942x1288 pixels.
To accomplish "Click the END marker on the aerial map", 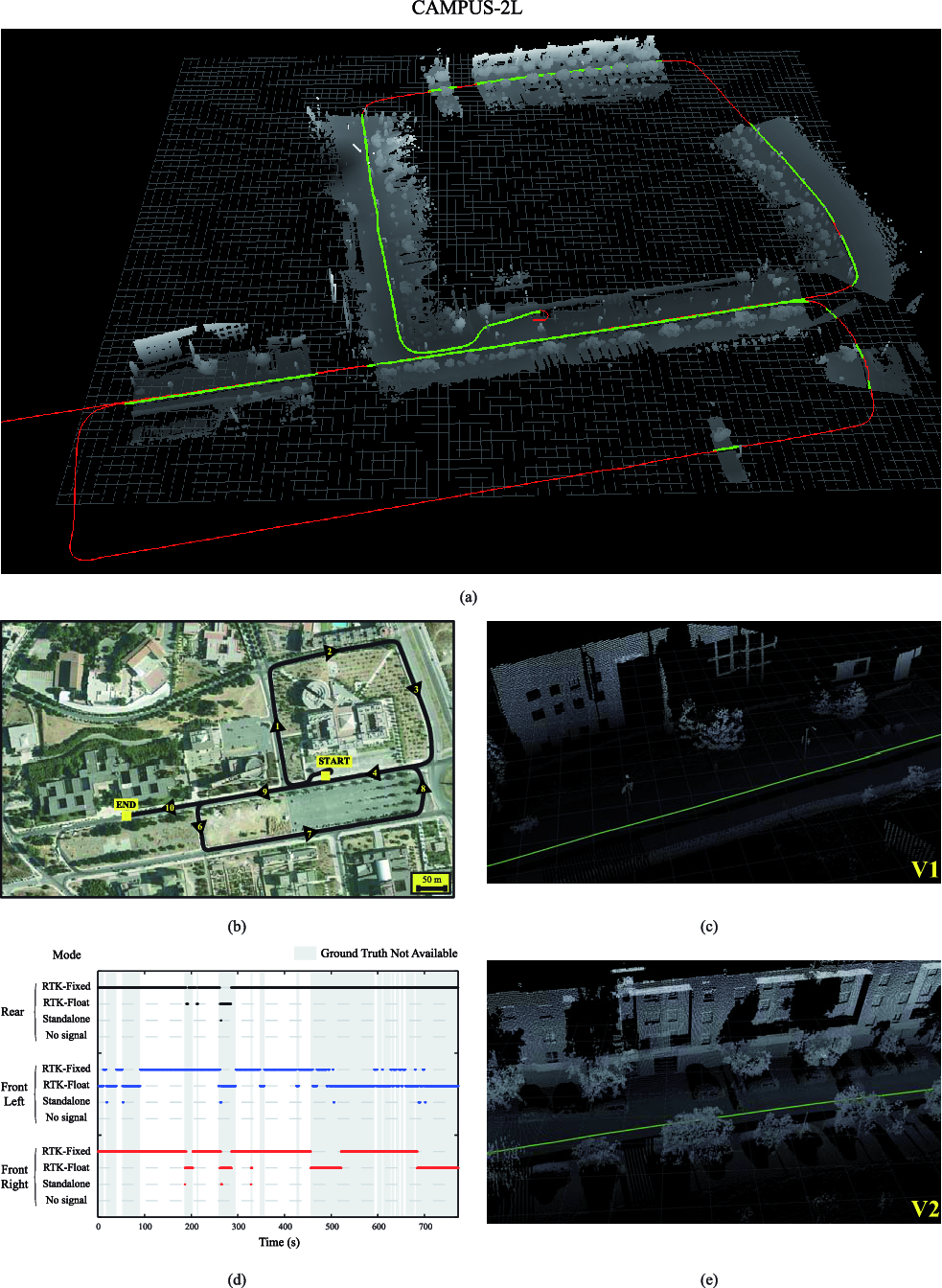I will pyautogui.click(x=126, y=805).
